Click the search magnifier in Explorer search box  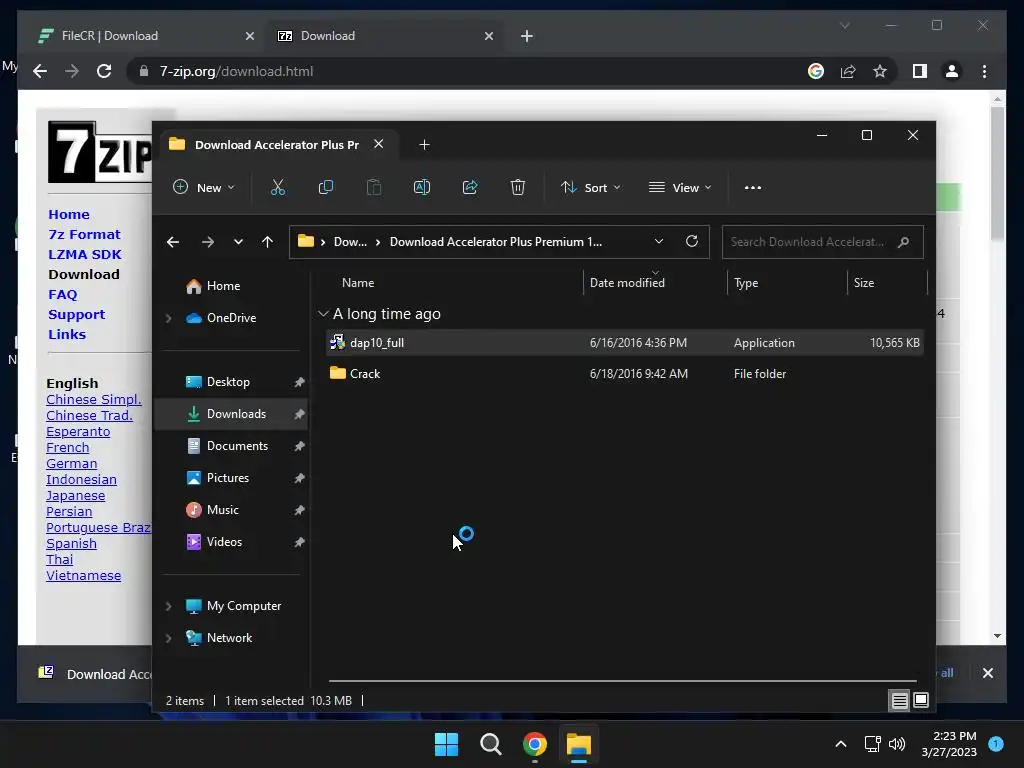point(904,242)
